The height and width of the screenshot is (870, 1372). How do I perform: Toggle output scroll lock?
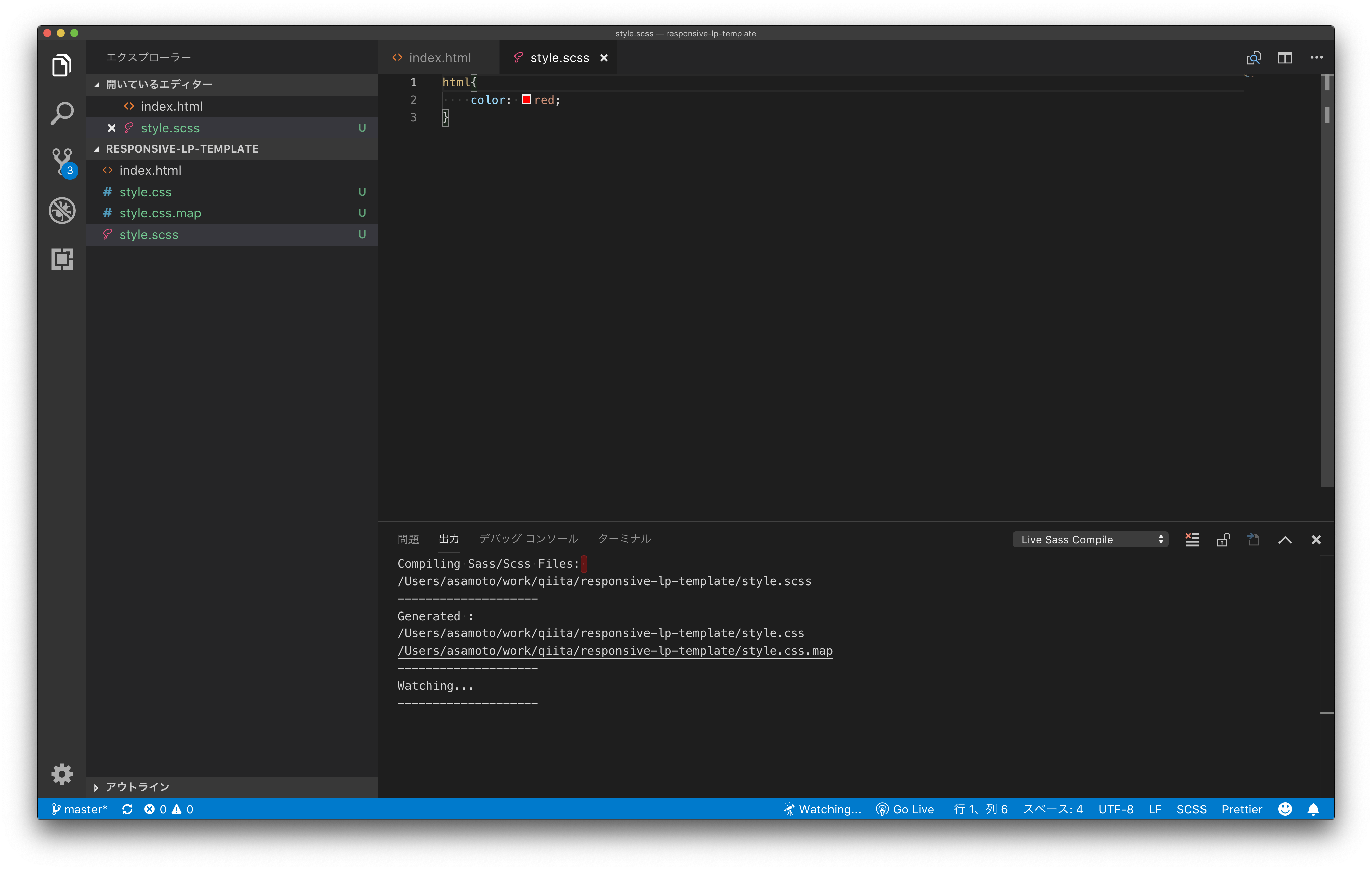coord(1223,539)
